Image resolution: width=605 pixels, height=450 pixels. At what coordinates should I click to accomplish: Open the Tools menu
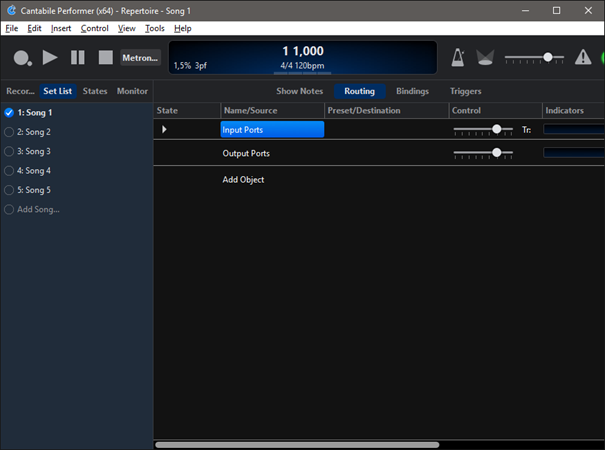[x=155, y=29]
